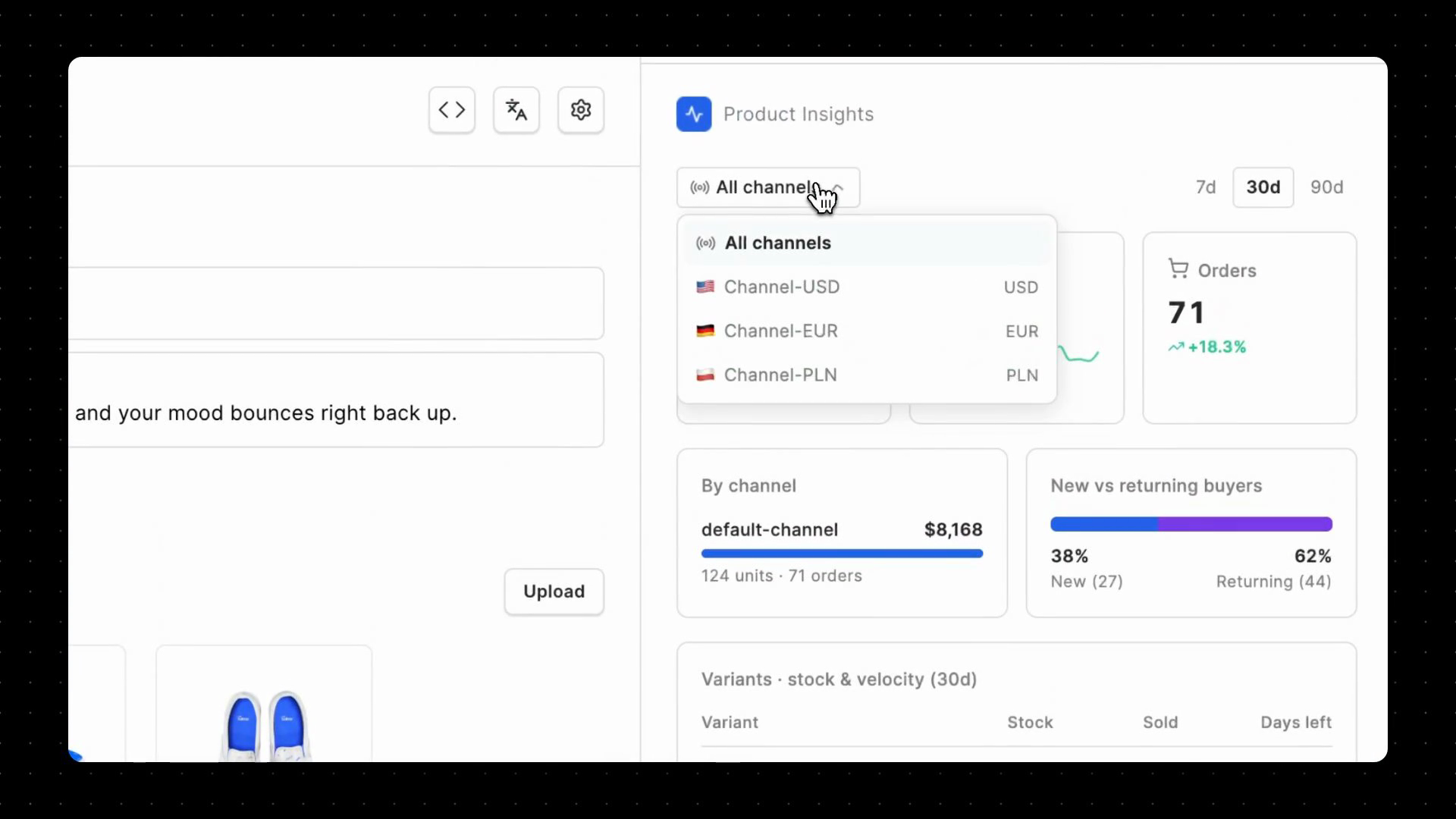The height and width of the screenshot is (819, 1456).
Task: Click the By channel card title
Action: click(748, 486)
